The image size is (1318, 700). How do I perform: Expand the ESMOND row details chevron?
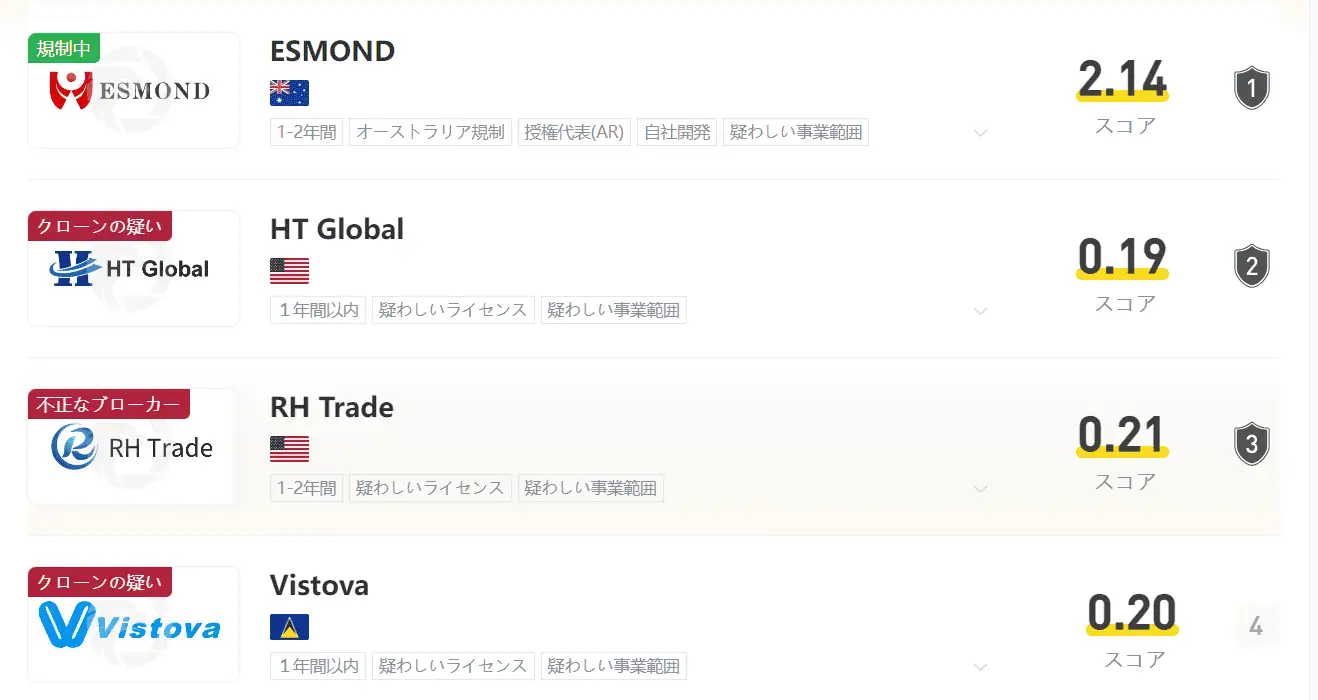click(x=980, y=133)
